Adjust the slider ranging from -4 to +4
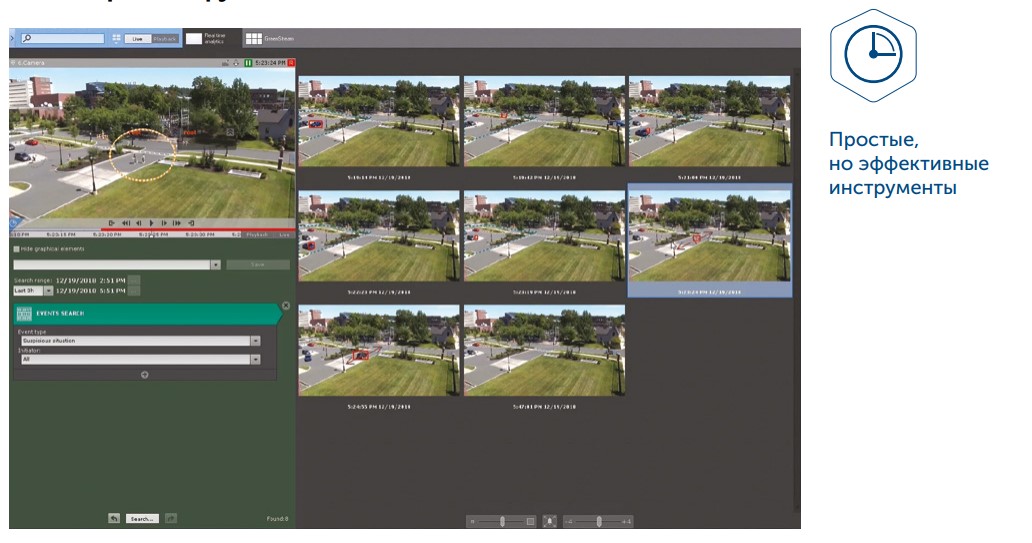The image size is (1032, 543). point(598,521)
